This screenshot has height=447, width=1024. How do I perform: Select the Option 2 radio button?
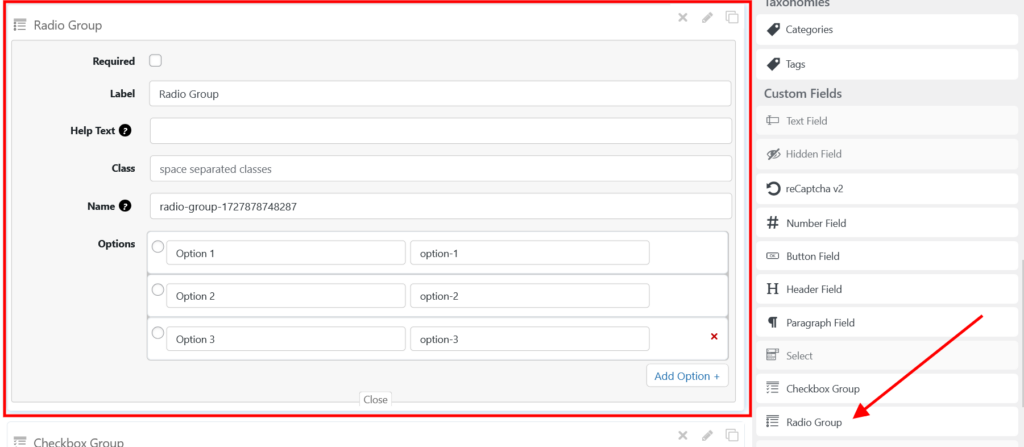click(x=157, y=290)
